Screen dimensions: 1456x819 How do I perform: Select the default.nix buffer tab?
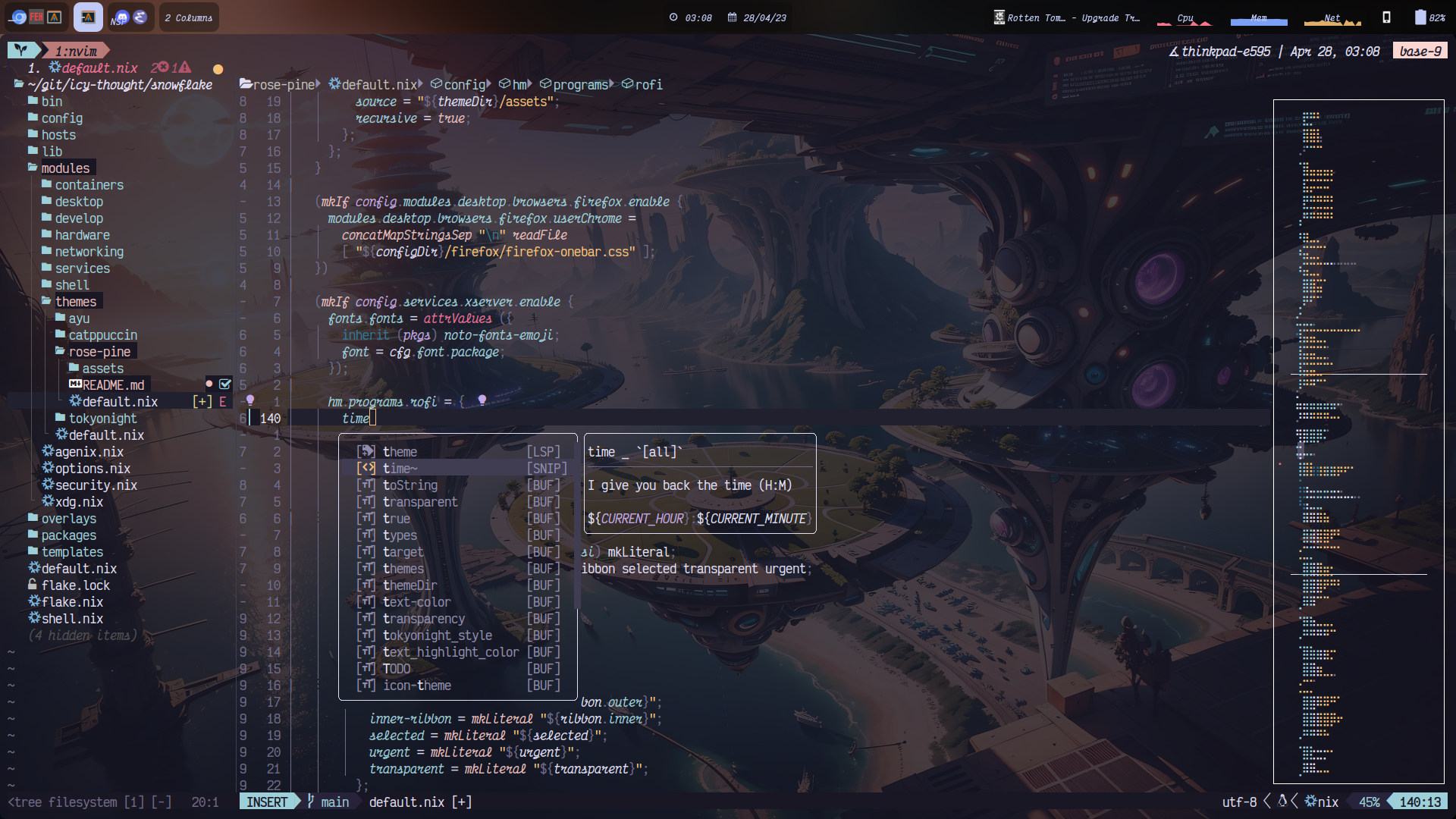point(99,68)
